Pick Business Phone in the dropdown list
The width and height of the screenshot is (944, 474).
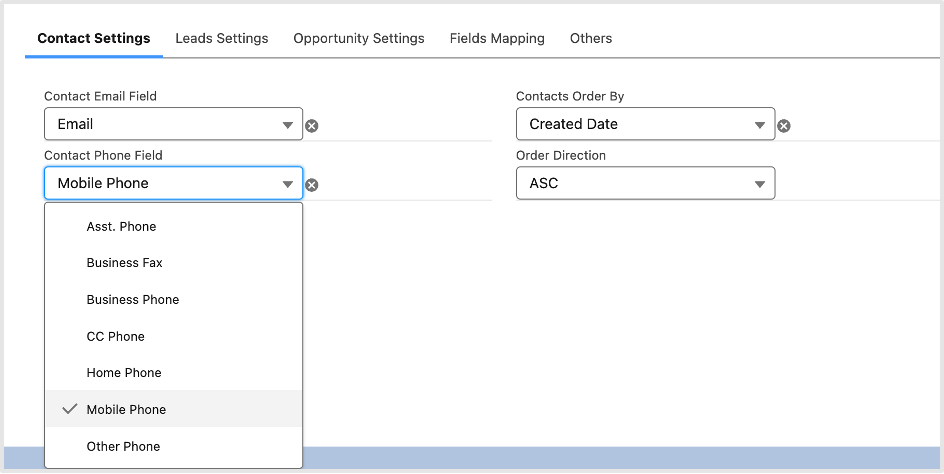click(133, 300)
